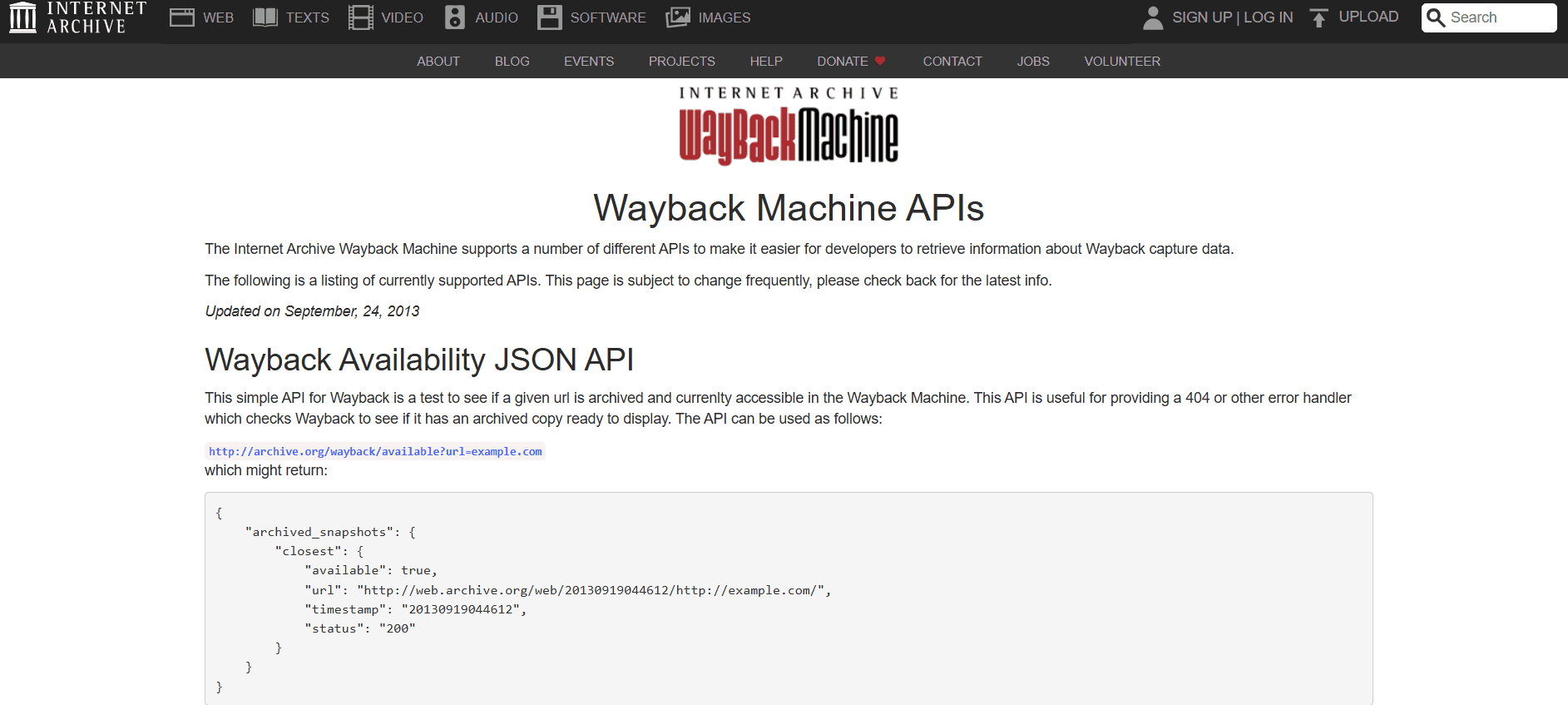This screenshot has width=1568, height=705.
Task: Click the DONATE link
Action: coord(843,61)
